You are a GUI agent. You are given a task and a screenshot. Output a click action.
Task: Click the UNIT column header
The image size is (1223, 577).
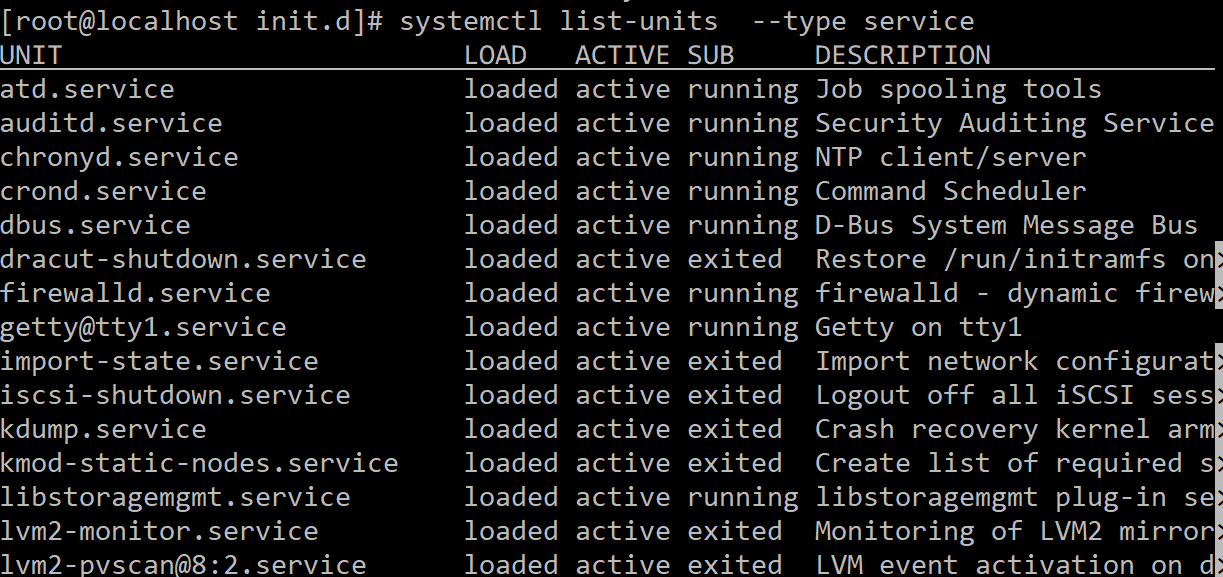[31, 55]
